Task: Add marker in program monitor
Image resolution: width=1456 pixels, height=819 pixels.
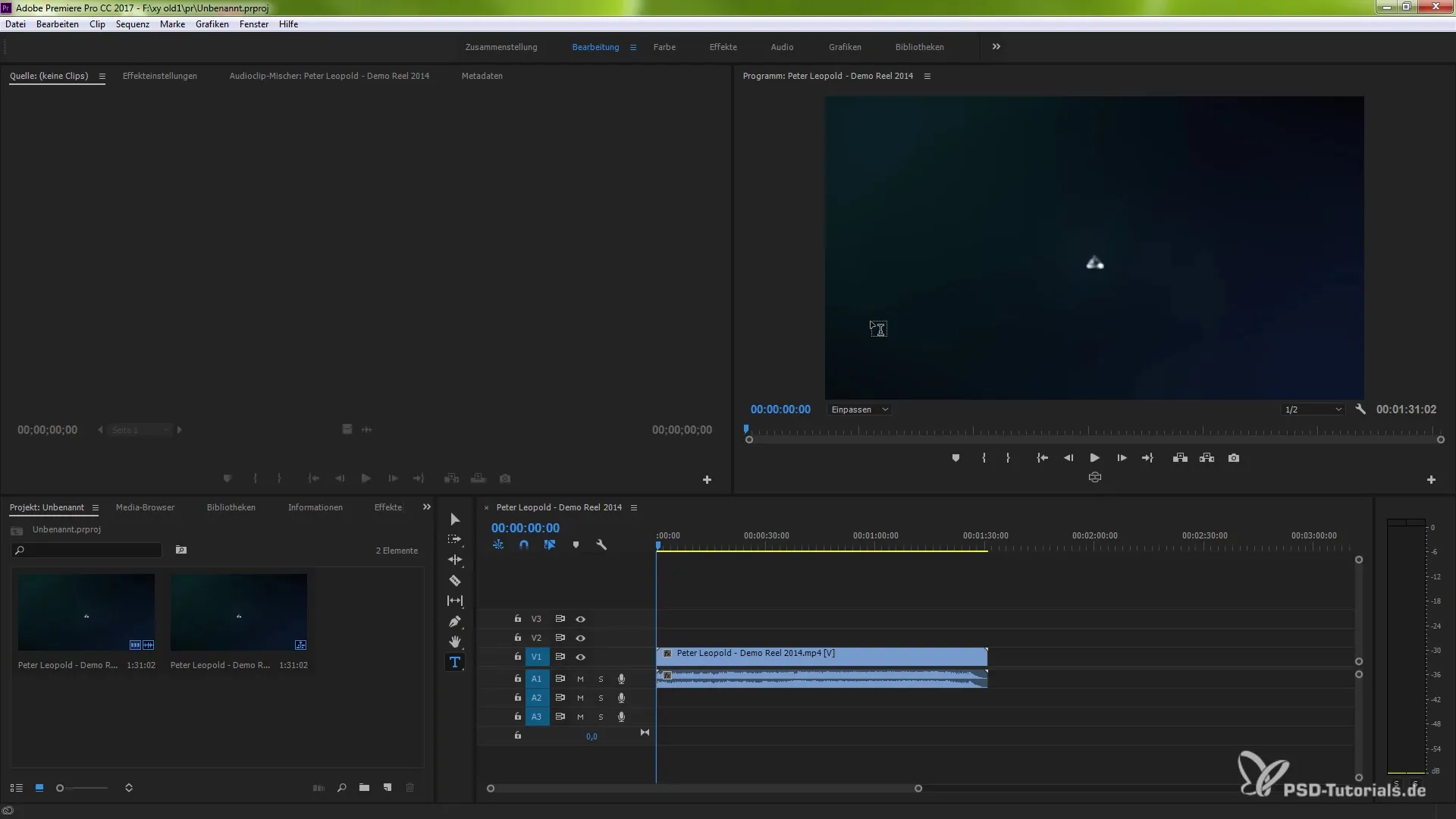Action: [x=955, y=458]
